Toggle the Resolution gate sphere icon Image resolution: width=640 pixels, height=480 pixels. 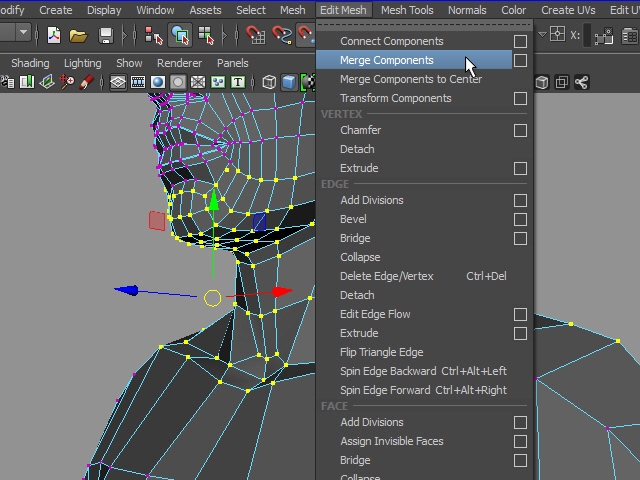click(x=158, y=82)
